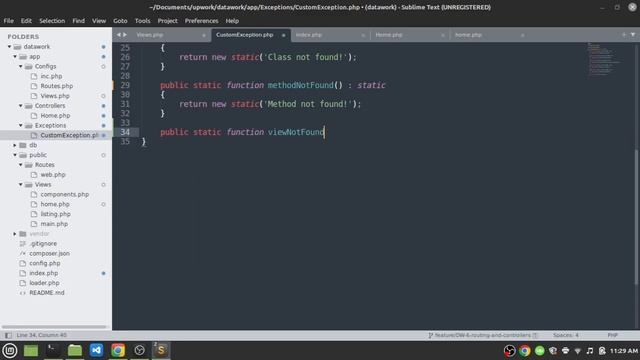Open the power manager tray icon
This screenshot has width=640, height=360.
(602, 351)
